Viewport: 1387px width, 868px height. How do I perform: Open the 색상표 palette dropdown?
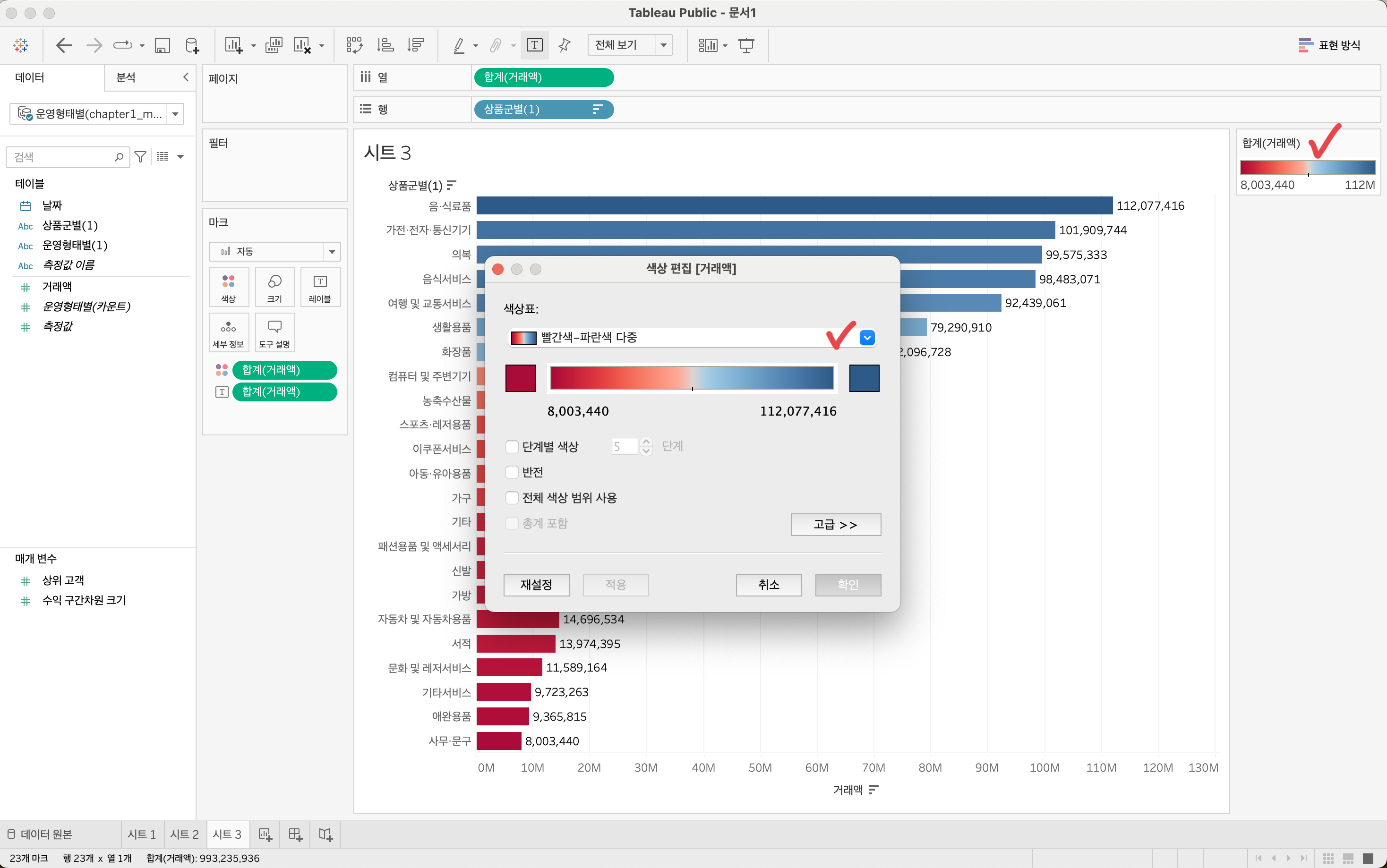coord(867,338)
